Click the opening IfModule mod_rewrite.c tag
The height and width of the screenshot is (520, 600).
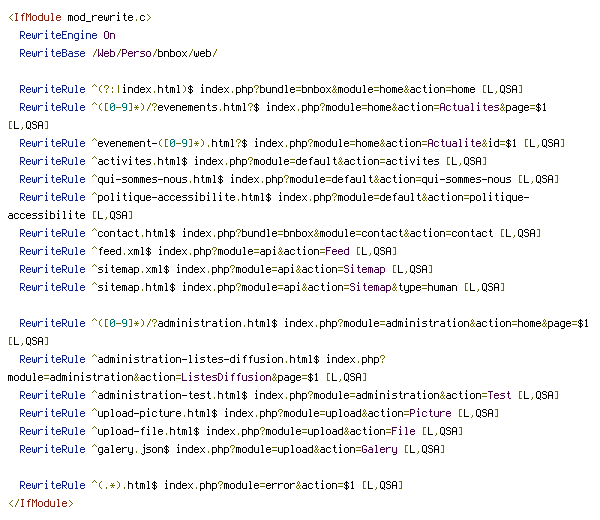tap(80, 18)
